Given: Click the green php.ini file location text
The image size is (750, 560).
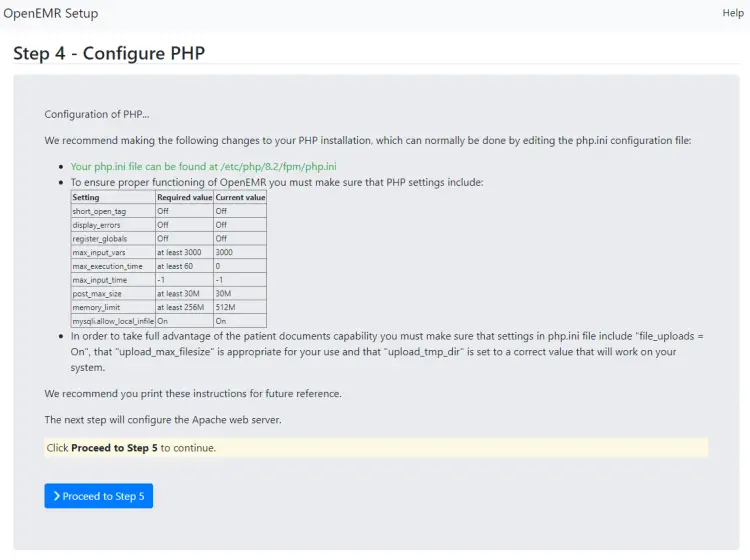Looking at the screenshot, I should pyautogui.click(x=203, y=166).
